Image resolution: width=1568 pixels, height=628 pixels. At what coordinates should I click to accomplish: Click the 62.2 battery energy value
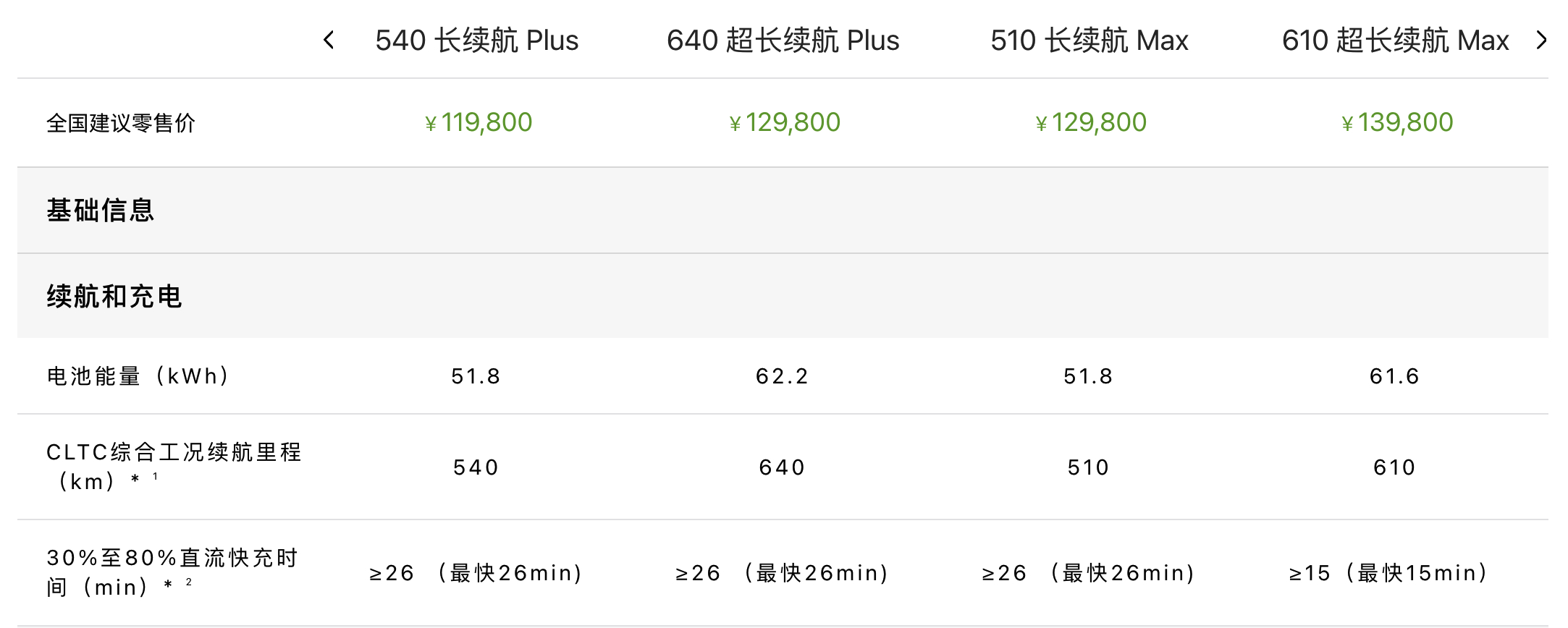pyautogui.click(x=782, y=376)
